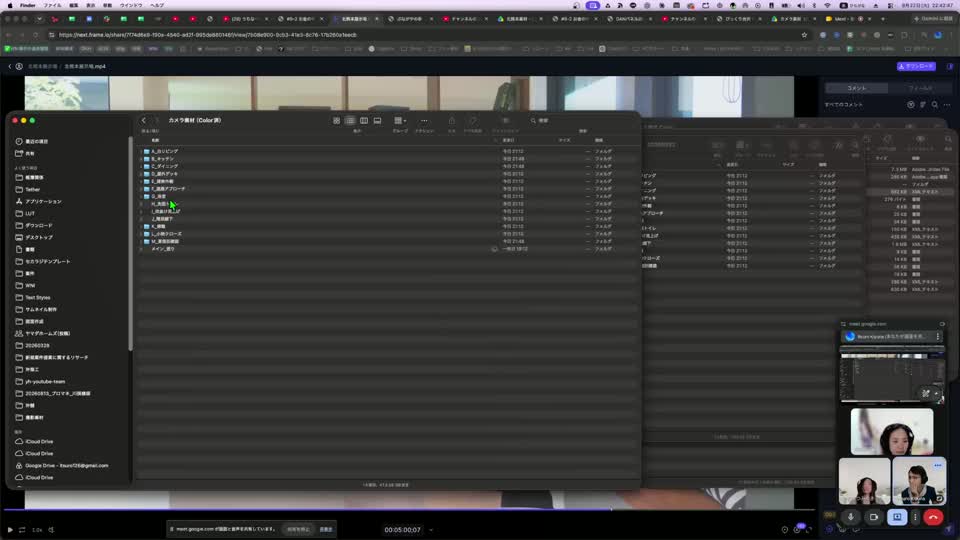Switch Finder to icon grid view
The height and width of the screenshot is (540, 960).
336,121
